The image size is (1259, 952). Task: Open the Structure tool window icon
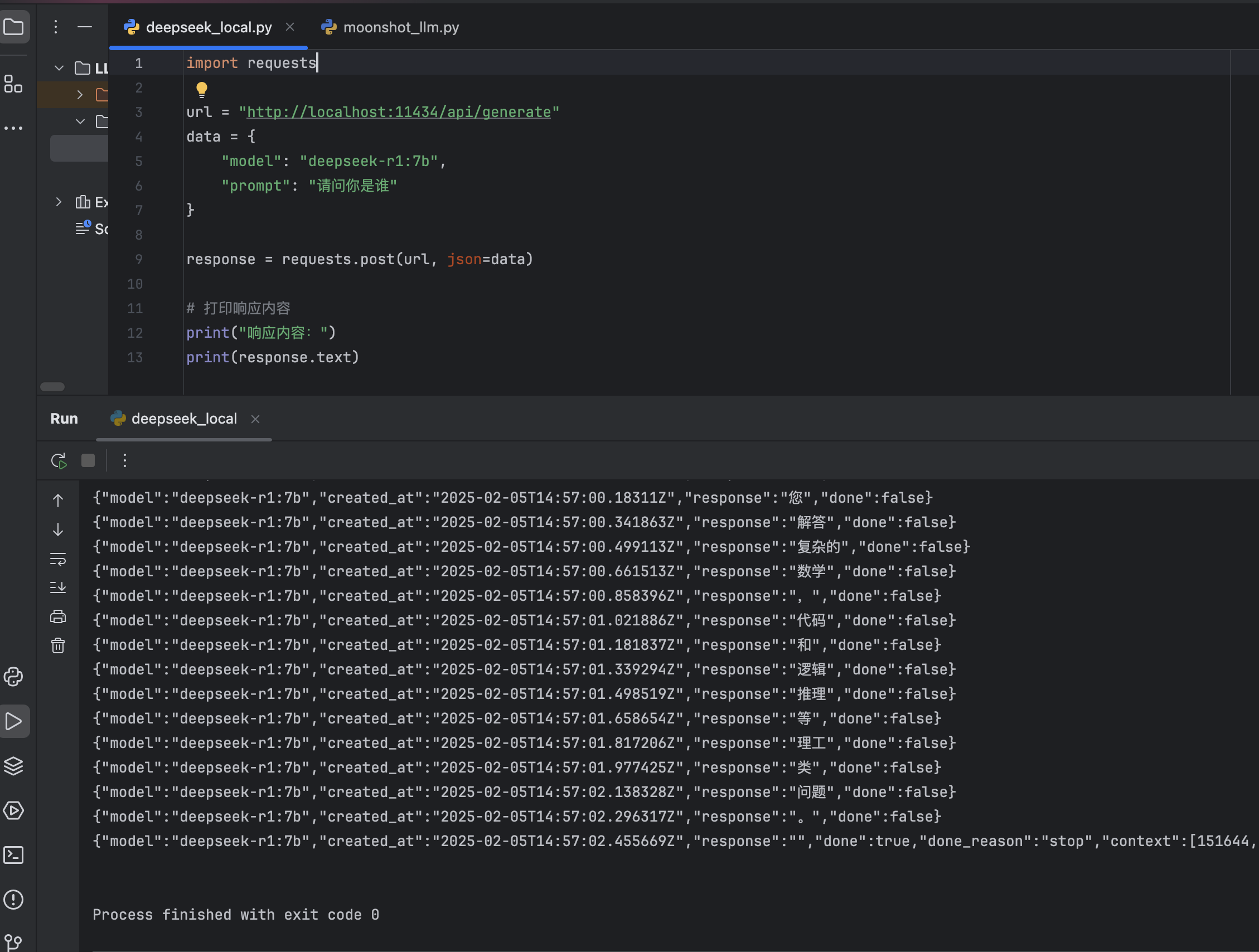(x=13, y=84)
